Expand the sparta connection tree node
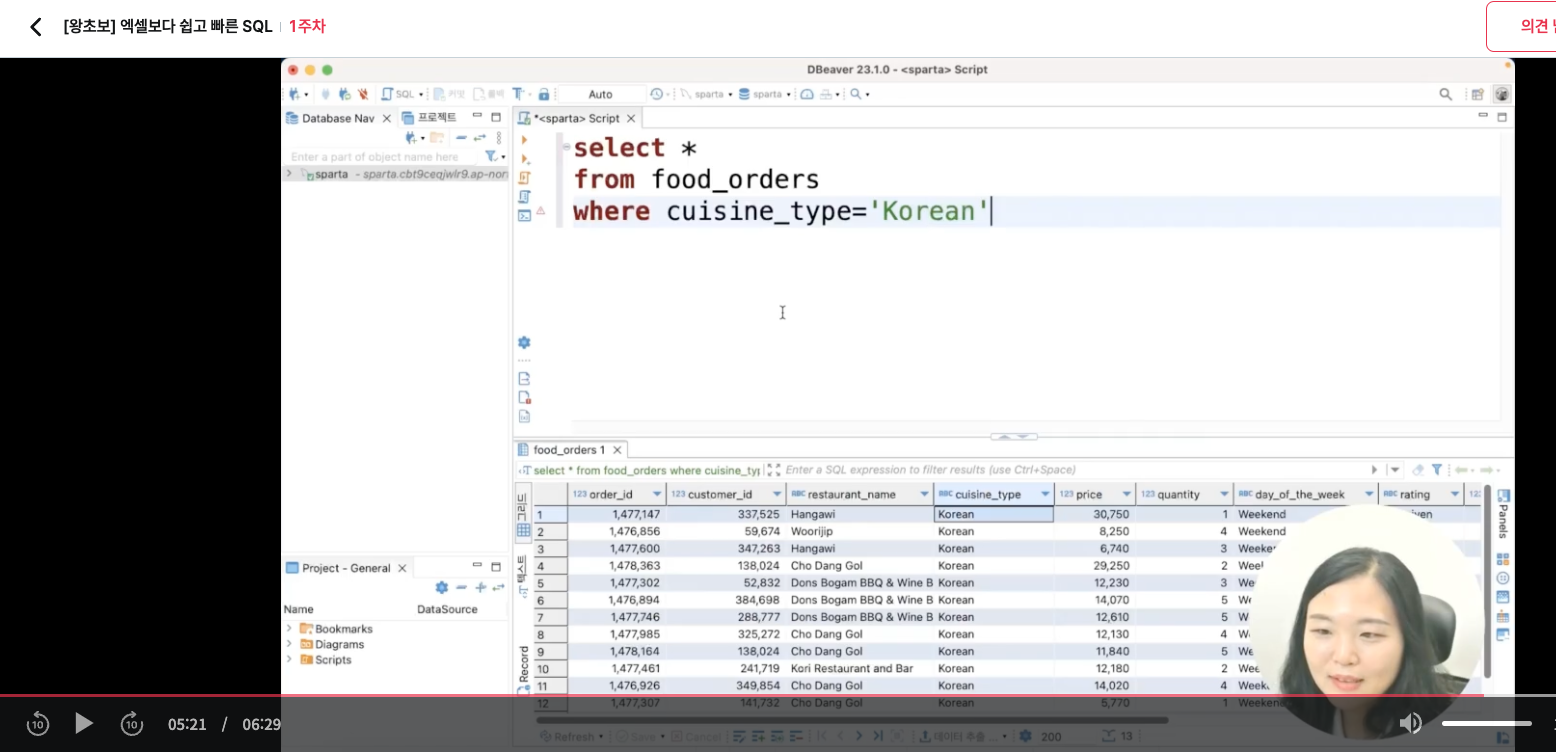1556x752 pixels. [x=289, y=174]
